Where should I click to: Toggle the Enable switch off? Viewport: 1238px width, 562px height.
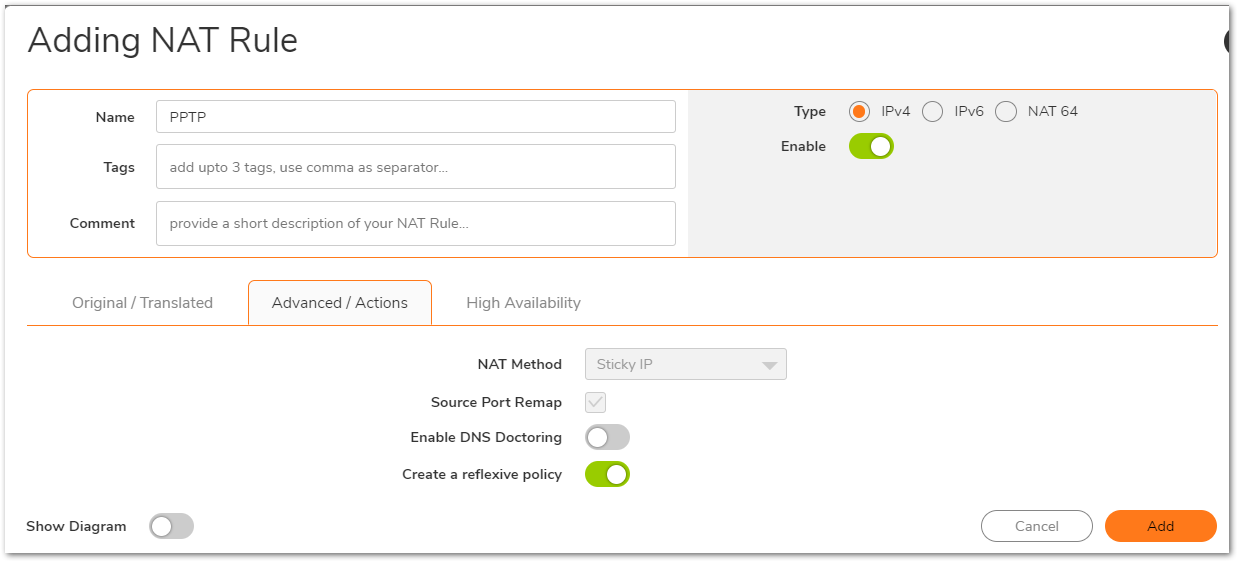coord(871,147)
